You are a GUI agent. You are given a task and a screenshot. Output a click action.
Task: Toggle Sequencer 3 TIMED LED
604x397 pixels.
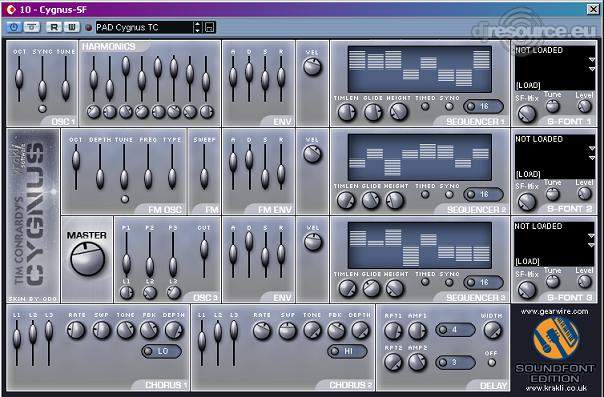click(x=425, y=282)
